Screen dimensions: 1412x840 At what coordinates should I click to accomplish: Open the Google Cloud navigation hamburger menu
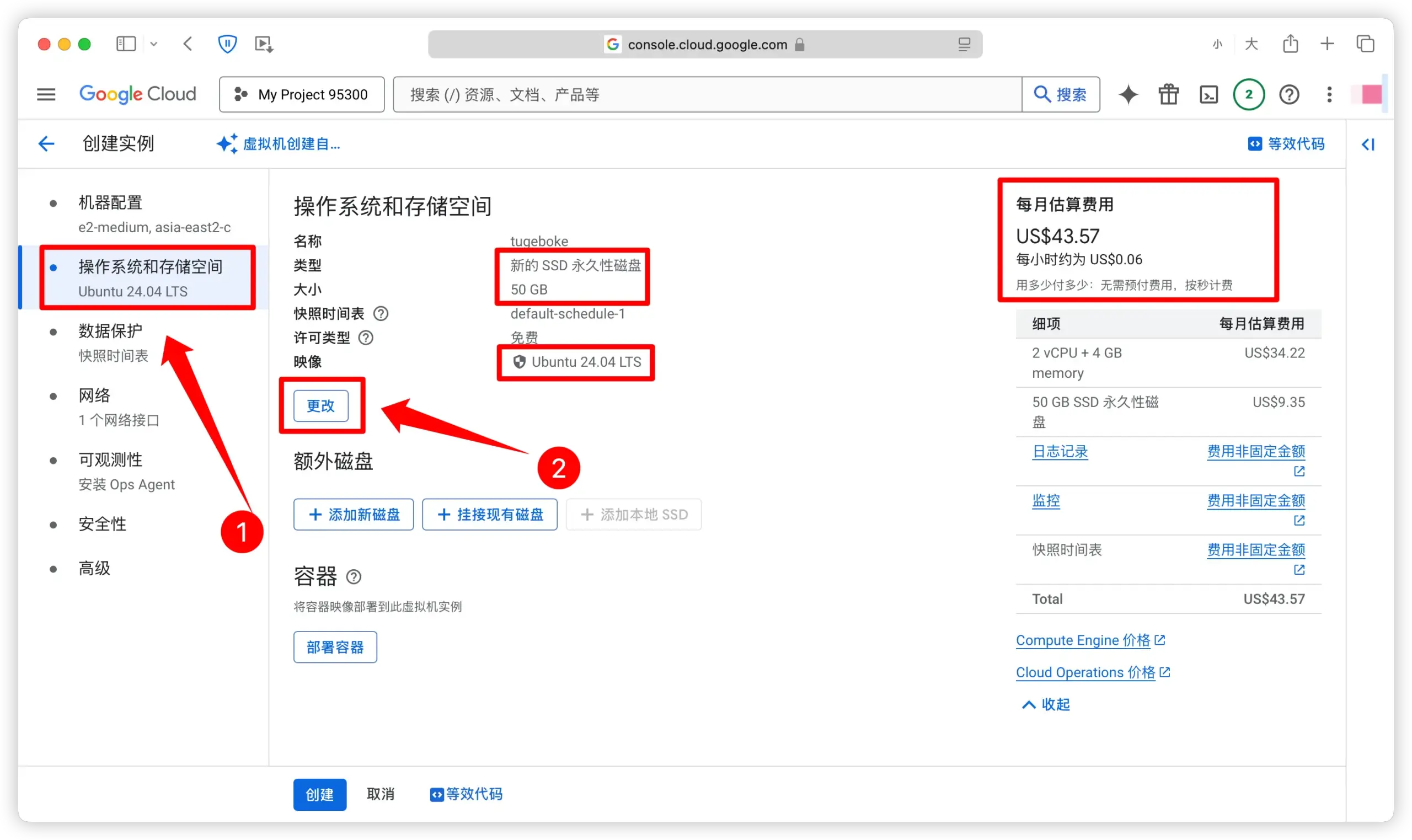(46, 94)
